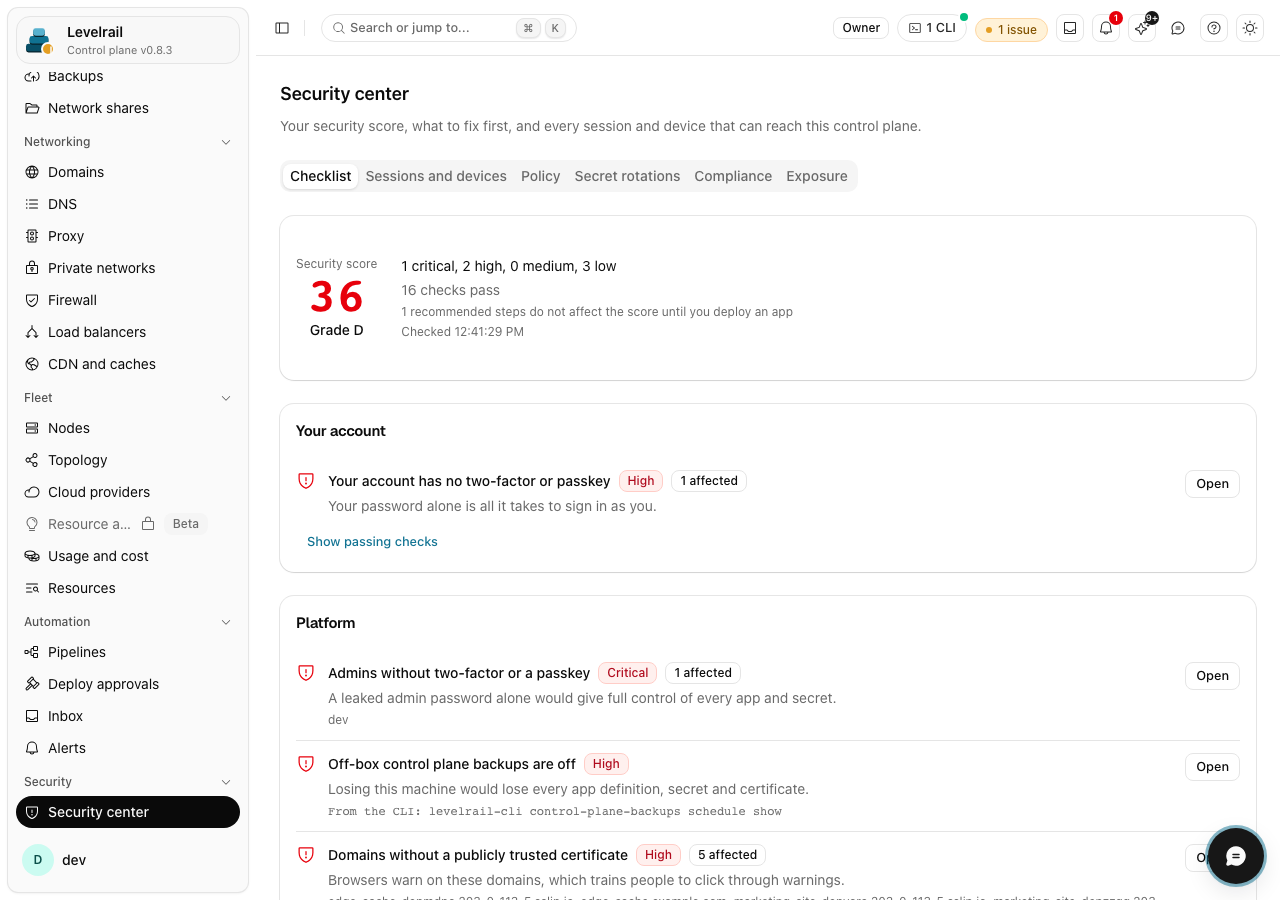Collapse the Security section chevron
The height and width of the screenshot is (900, 1280).
226,782
